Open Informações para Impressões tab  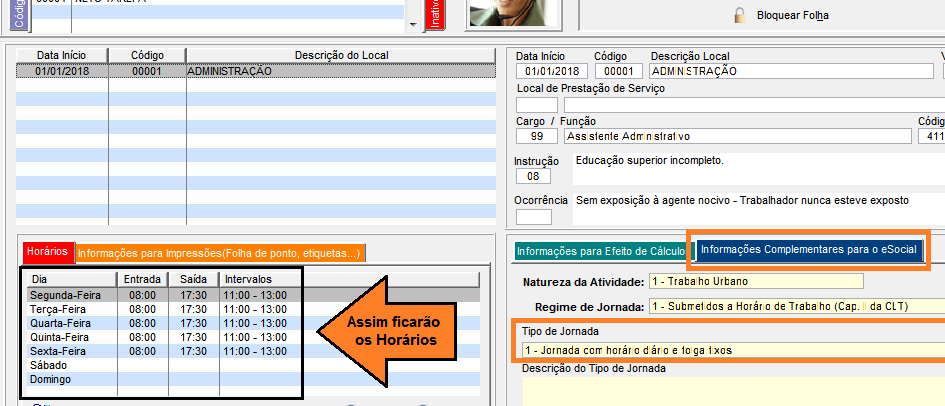(x=220, y=254)
